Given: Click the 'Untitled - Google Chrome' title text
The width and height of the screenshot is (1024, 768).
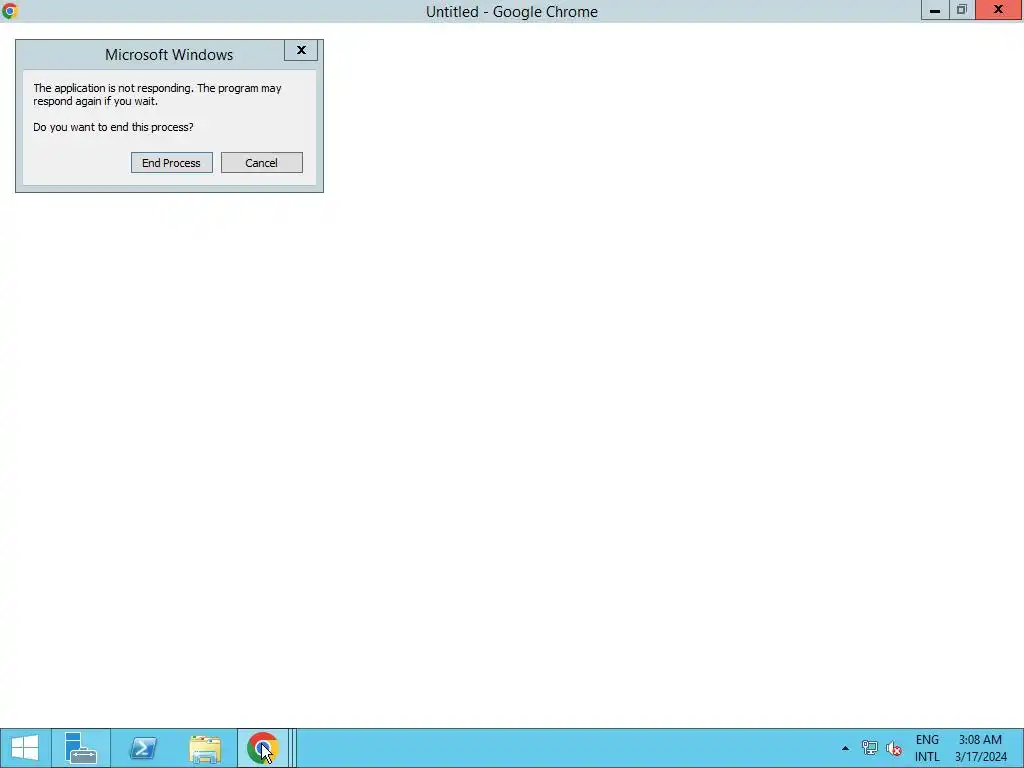Looking at the screenshot, I should click(x=511, y=12).
